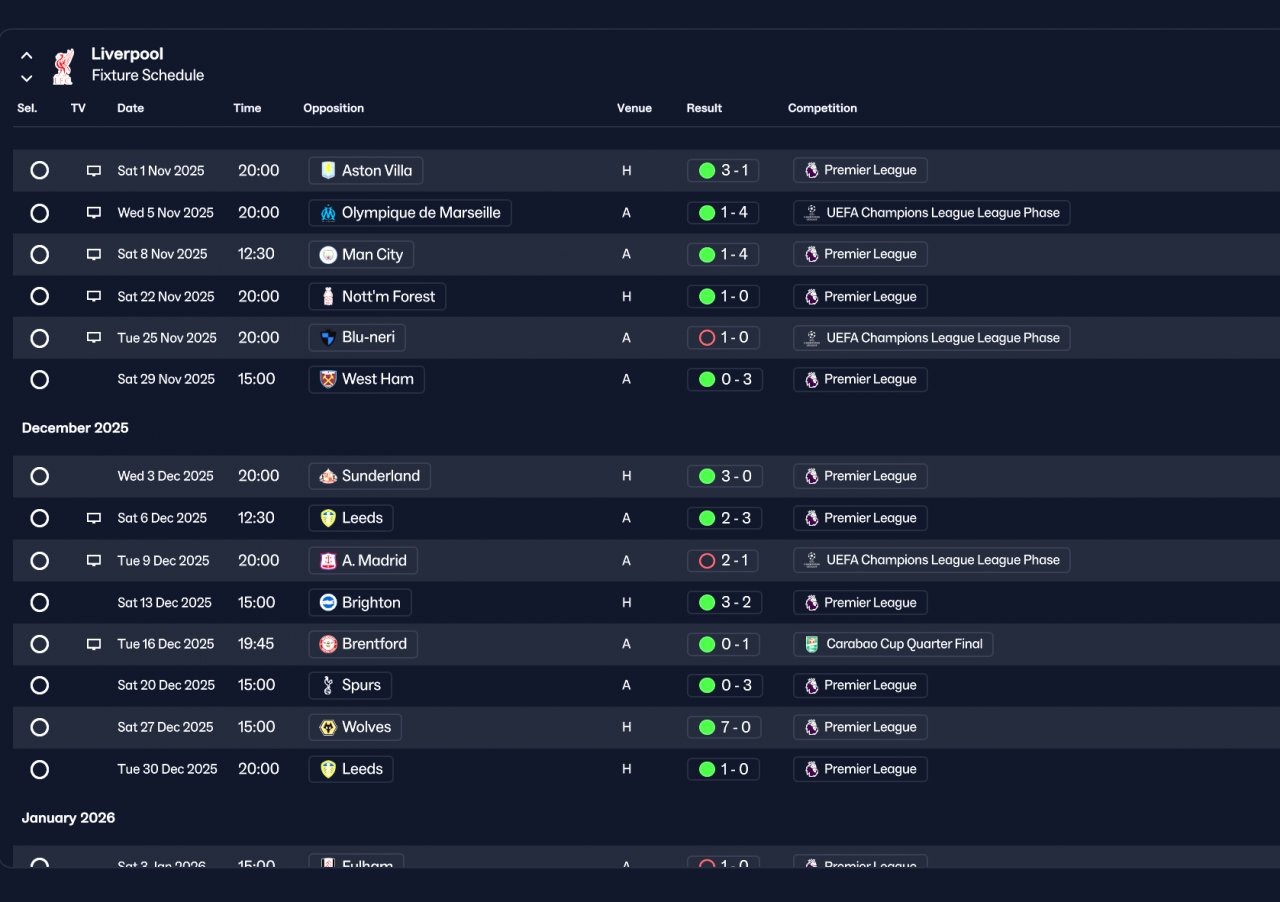Open the 0 - 1 Brentford result

click(723, 644)
